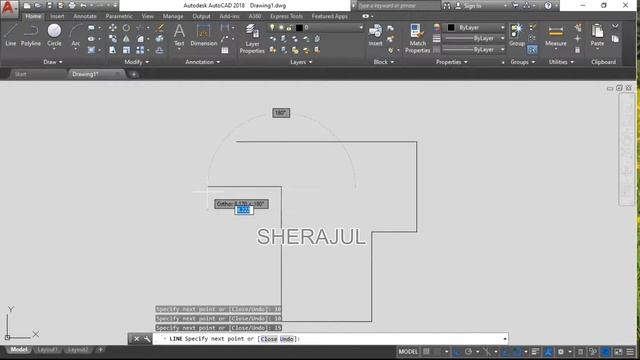
Task: Click the dynamic input distance field
Action: [x=244, y=210]
